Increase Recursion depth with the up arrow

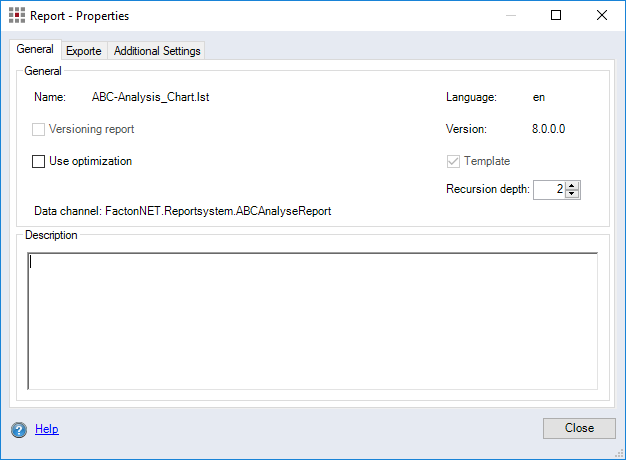coord(572,185)
